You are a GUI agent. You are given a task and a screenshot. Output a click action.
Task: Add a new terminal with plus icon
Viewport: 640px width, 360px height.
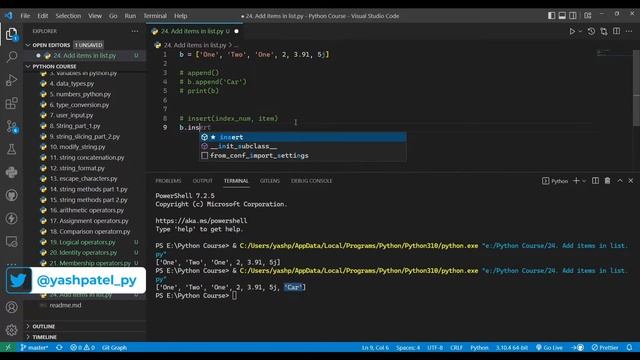(576, 181)
